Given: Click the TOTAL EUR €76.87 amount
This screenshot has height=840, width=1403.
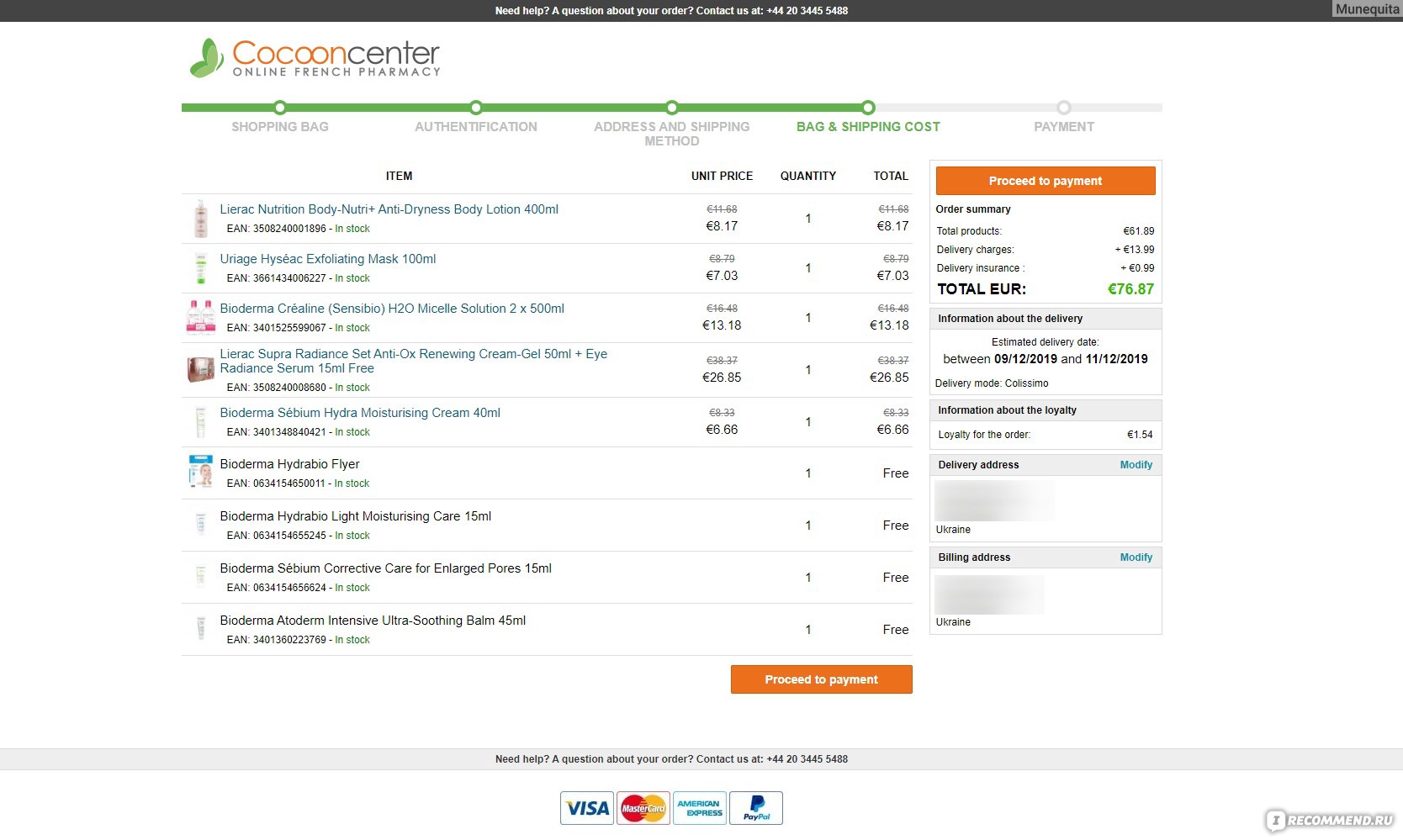Looking at the screenshot, I should (x=1130, y=289).
